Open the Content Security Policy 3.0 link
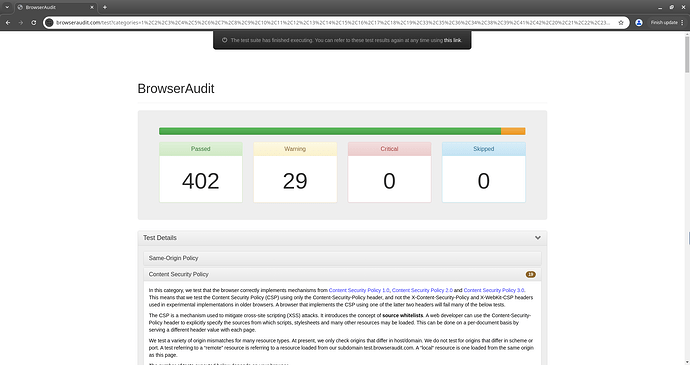 coord(493,290)
